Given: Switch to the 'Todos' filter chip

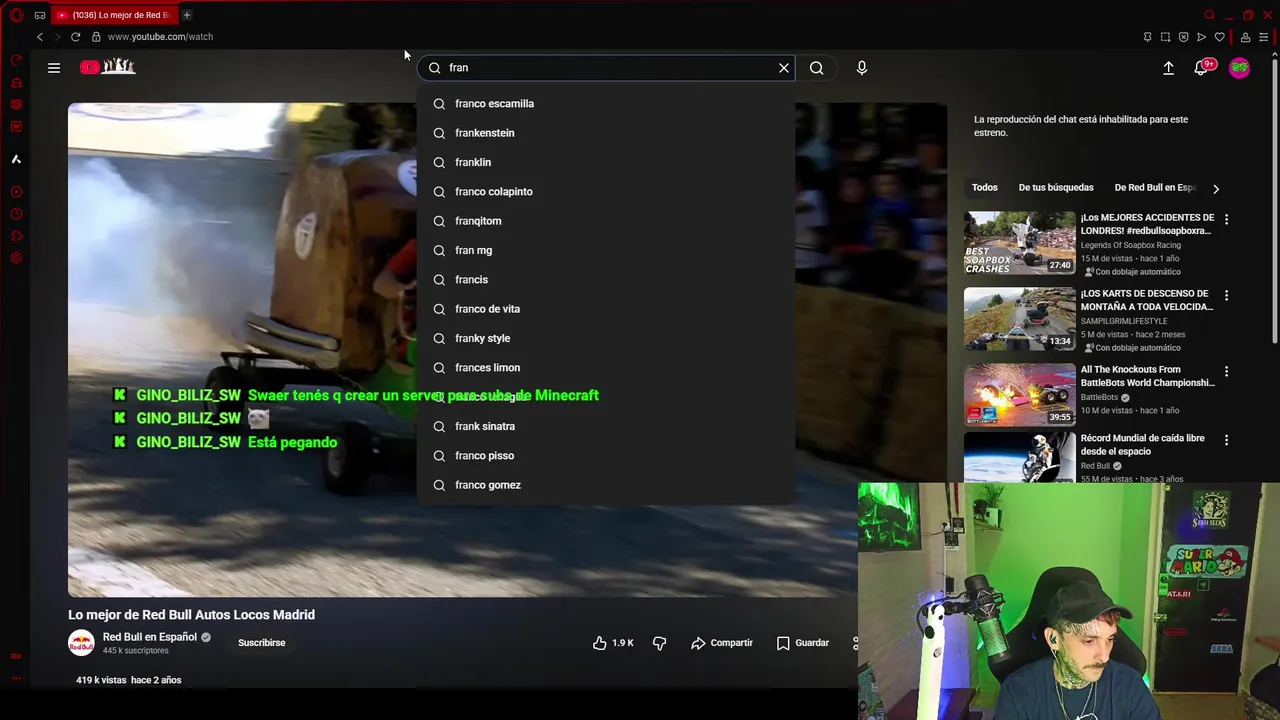Looking at the screenshot, I should pyautogui.click(x=985, y=188).
